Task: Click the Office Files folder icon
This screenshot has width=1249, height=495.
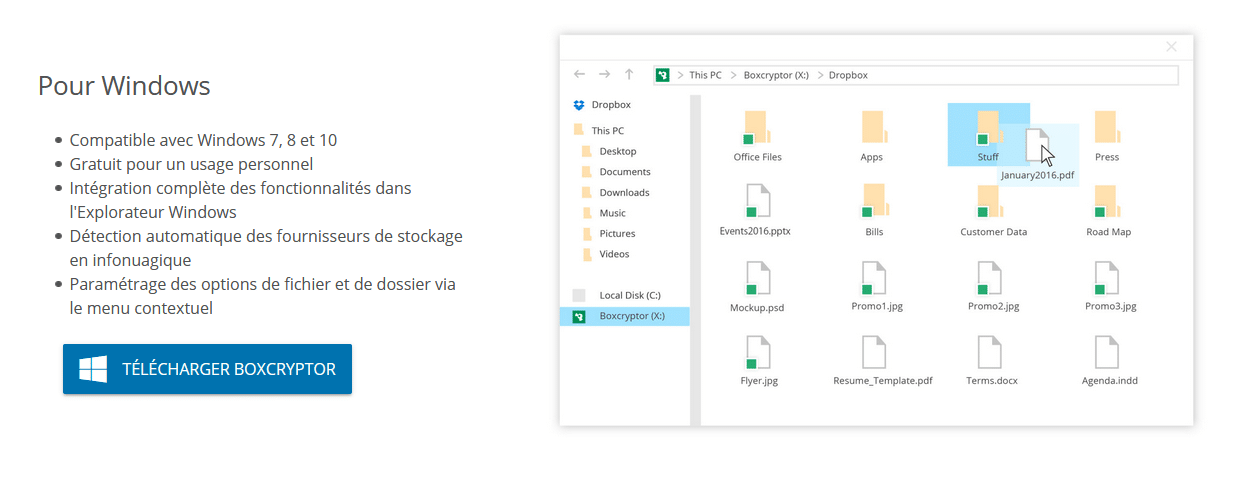Action: click(x=755, y=128)
